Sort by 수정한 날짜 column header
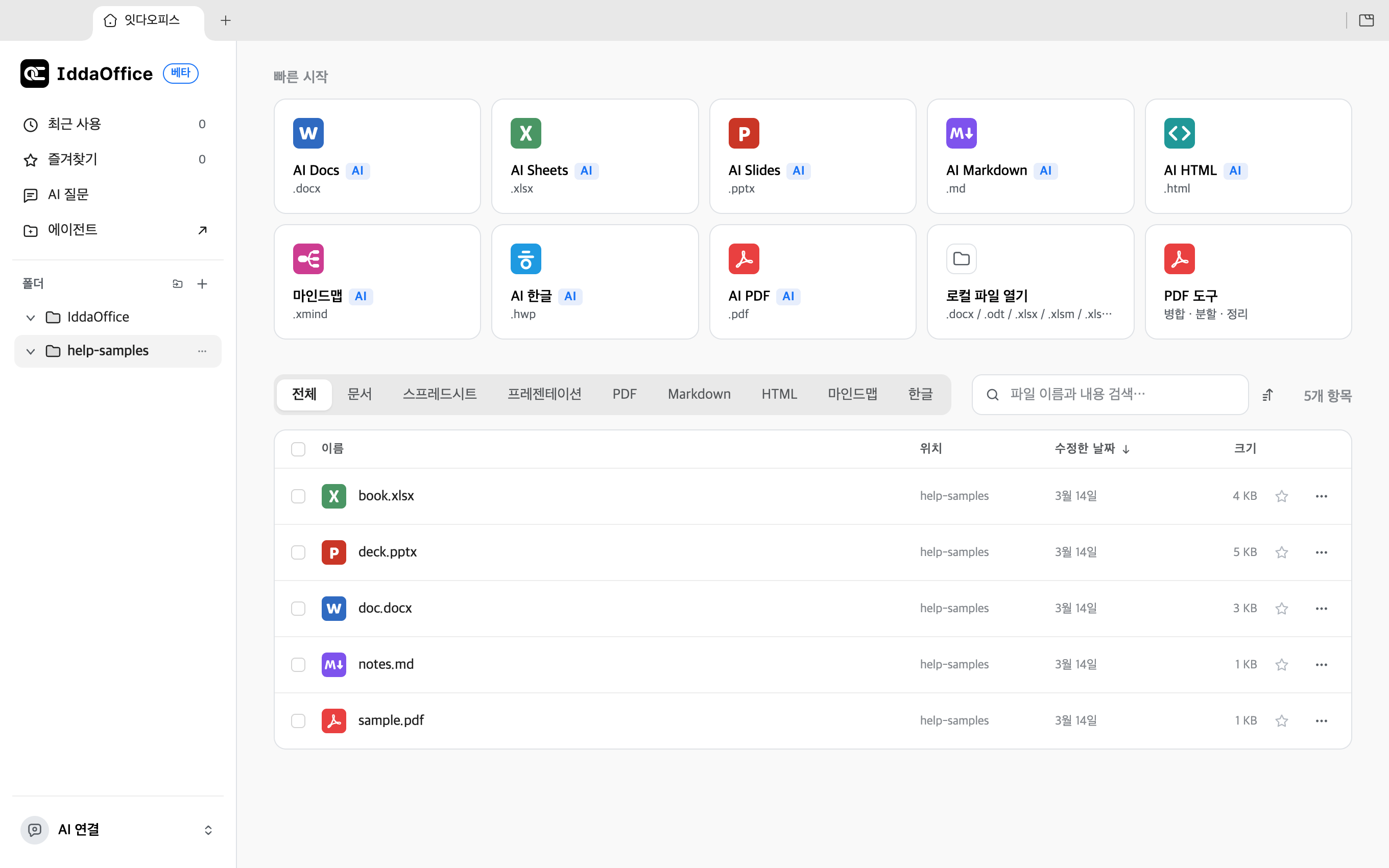 pos(1092,449)
